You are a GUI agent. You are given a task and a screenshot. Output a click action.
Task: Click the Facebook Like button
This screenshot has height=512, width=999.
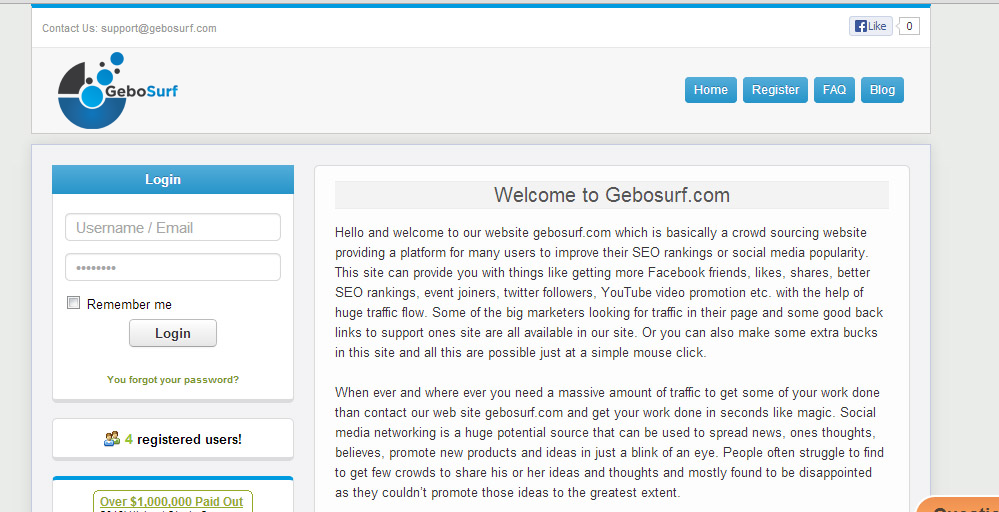coord(870,26)
